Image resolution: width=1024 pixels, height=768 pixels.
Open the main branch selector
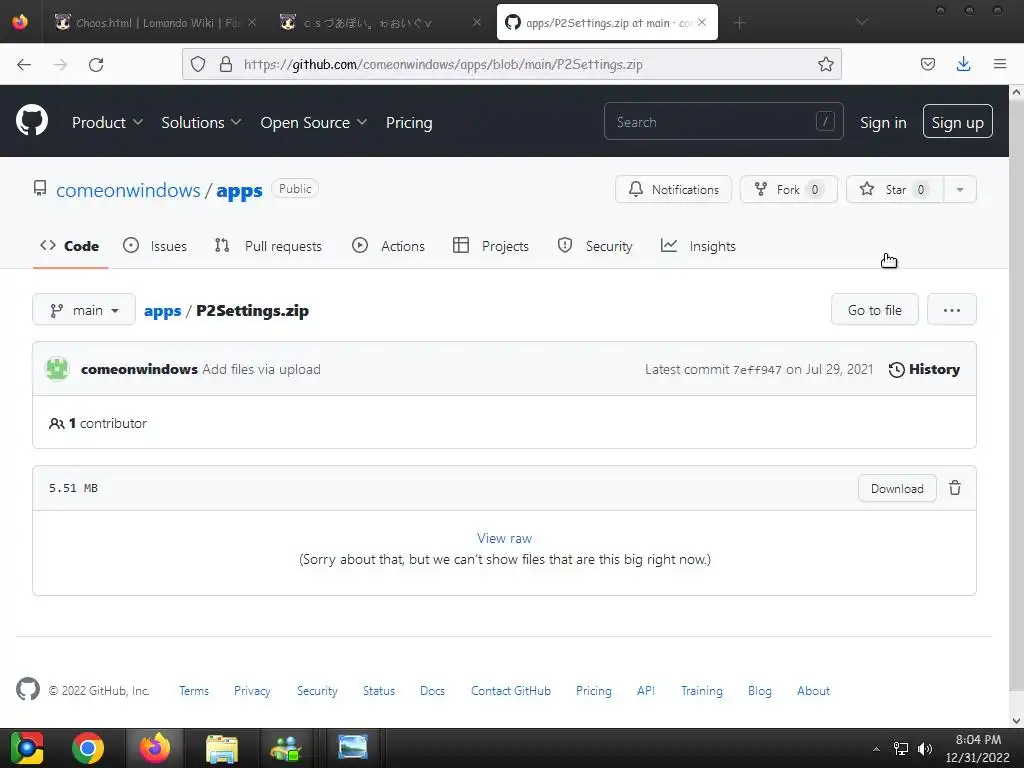[84, 310]
